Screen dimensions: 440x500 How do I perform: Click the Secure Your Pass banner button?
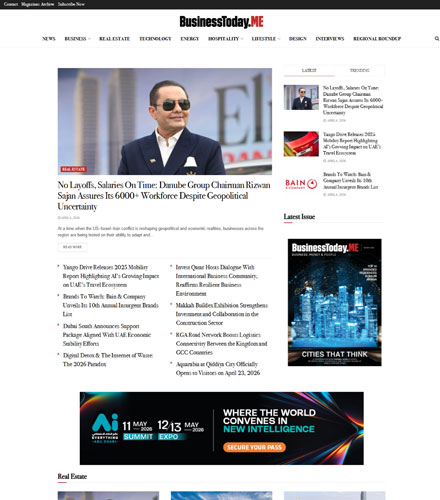point(254,447)
